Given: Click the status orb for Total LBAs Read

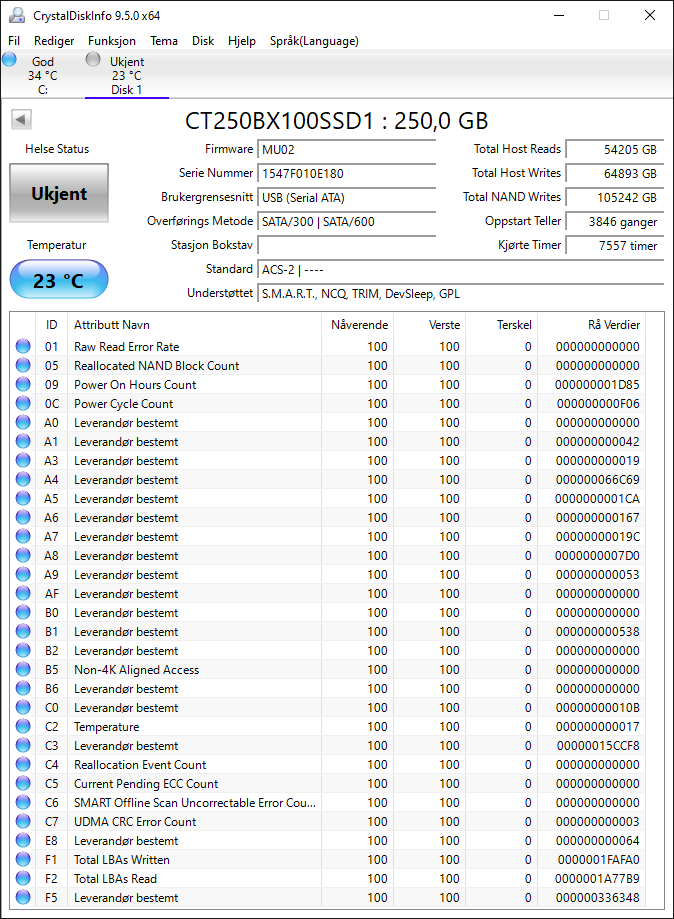Looking at the screenshot, I should (x=23, y=879).
